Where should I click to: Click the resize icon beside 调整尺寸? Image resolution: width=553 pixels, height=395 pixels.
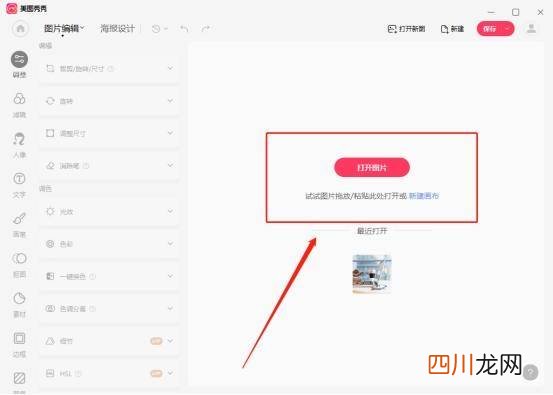point(50,133)
